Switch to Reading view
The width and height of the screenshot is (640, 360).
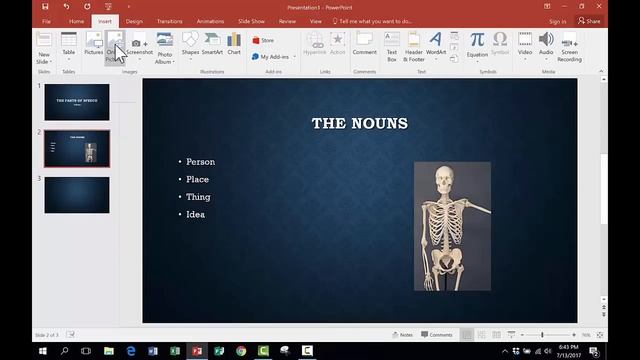(496, 335)
